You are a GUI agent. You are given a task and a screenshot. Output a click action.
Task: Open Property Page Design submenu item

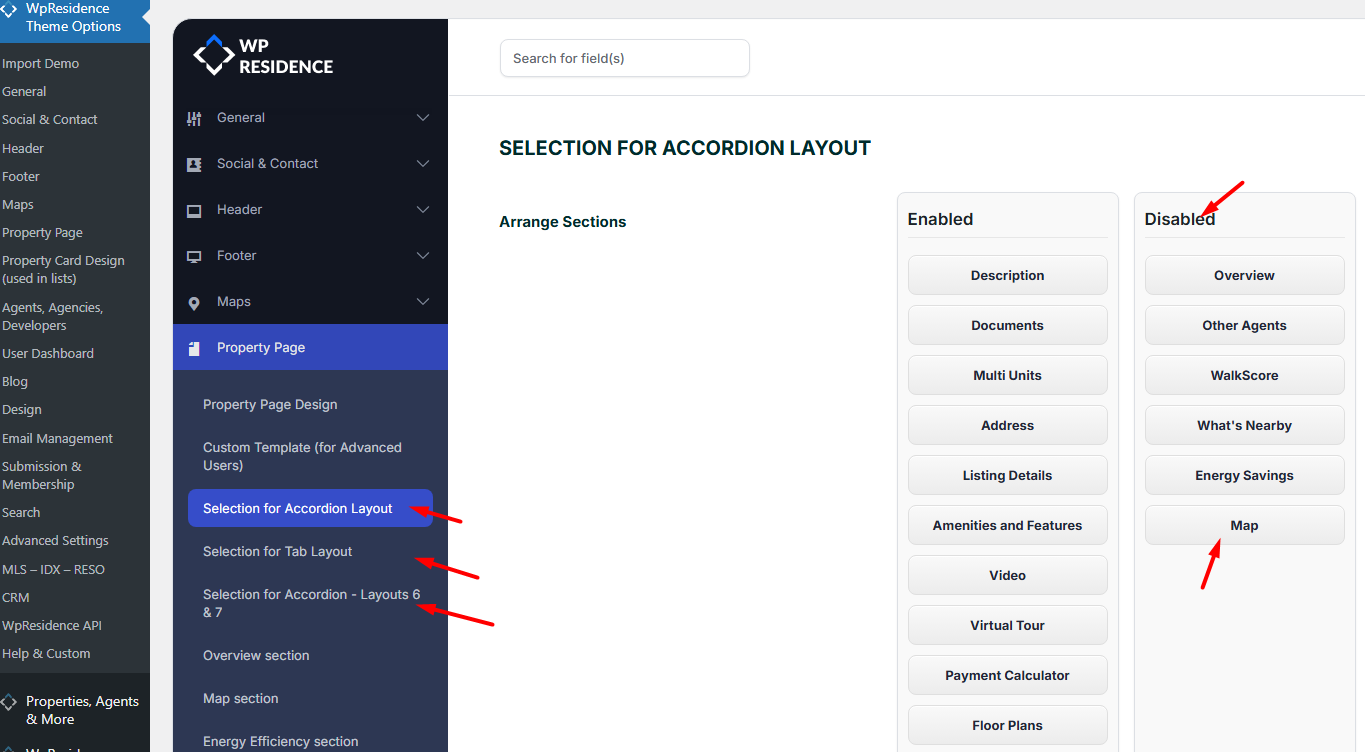pyautogui.click(x=270, y=405)
